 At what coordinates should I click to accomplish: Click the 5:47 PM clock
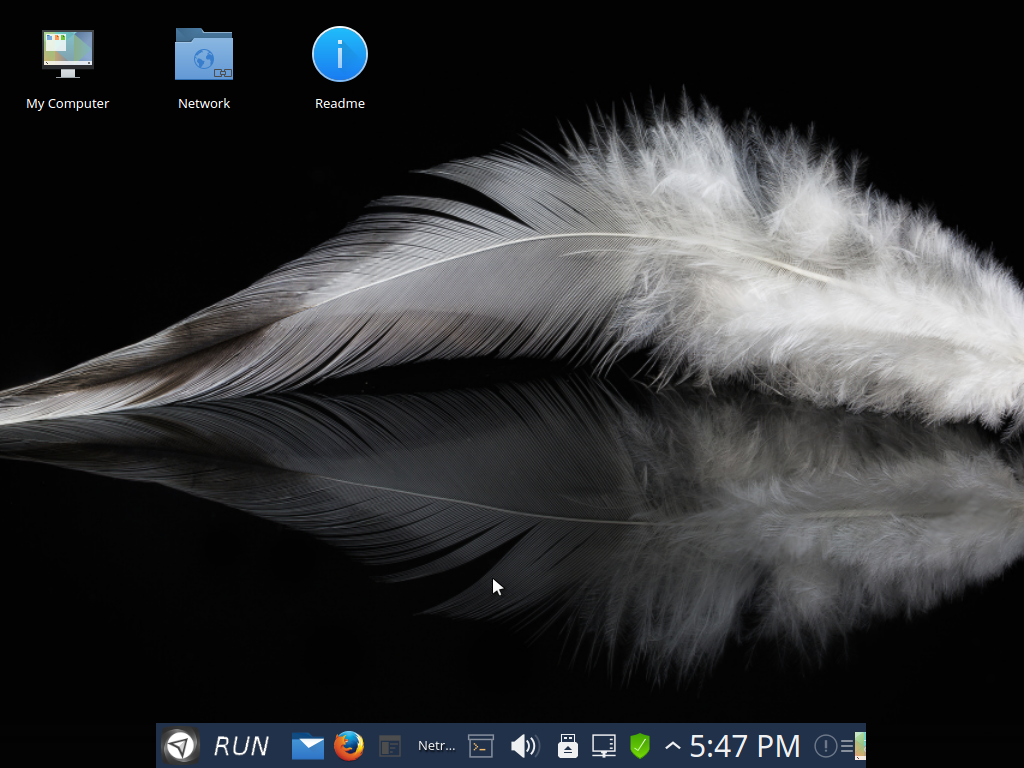coord(744,746)
